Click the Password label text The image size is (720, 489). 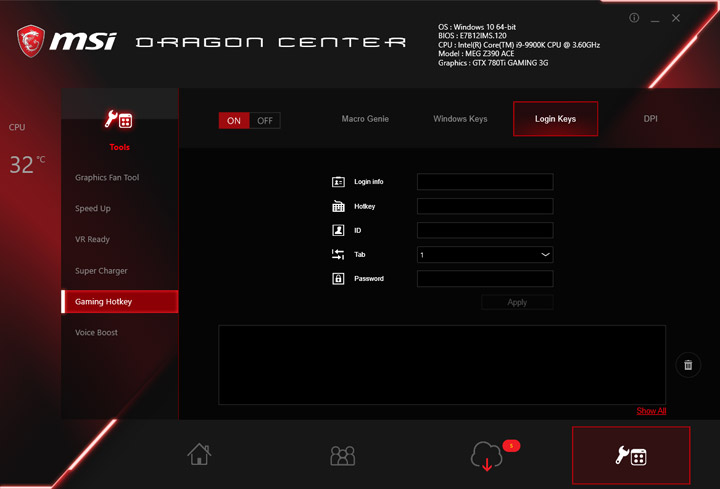coord(369,279)
